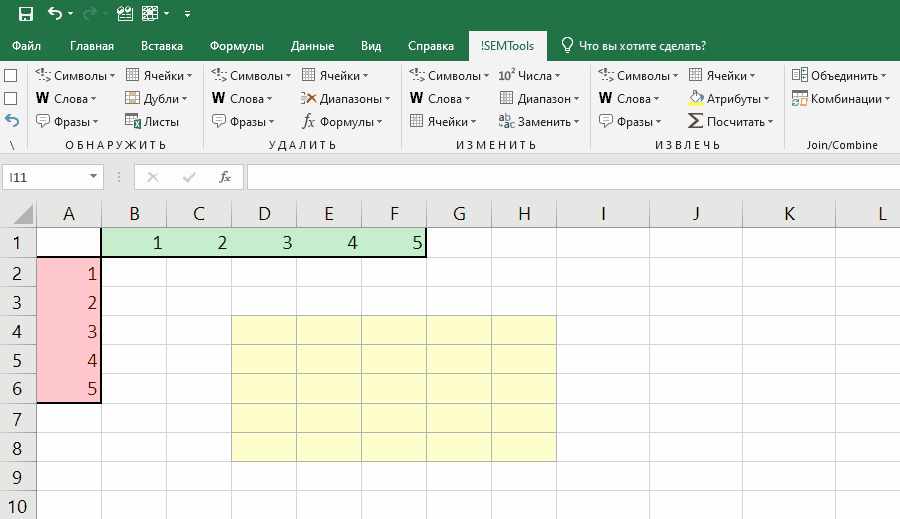
Task: Open the Посчитать count dropdown
Action: 731,122
